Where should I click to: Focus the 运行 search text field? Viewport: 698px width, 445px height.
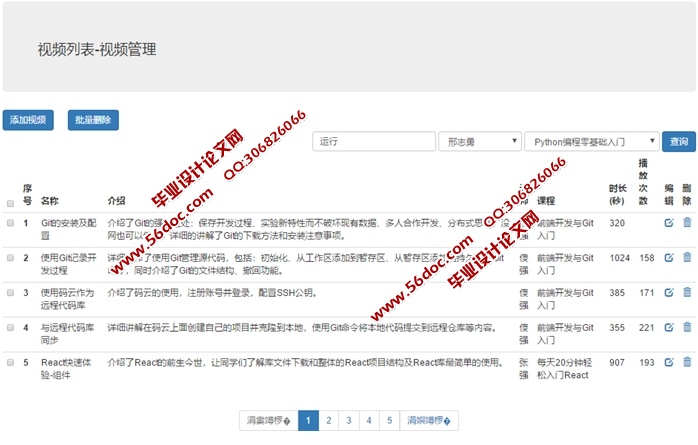click(373, 142)
